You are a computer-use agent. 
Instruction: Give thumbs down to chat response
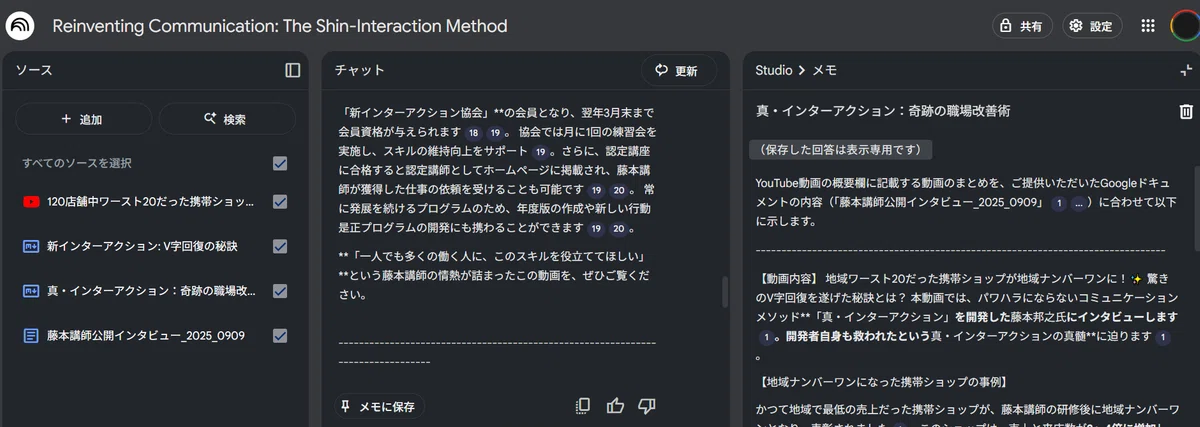[x=647, y=406]
